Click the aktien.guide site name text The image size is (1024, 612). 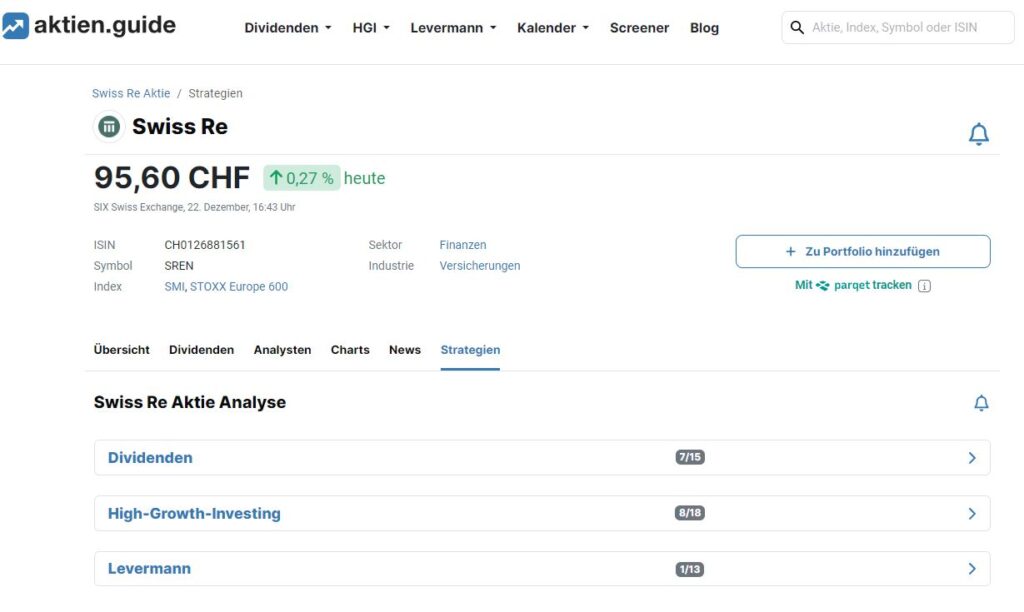pos(104,25)
